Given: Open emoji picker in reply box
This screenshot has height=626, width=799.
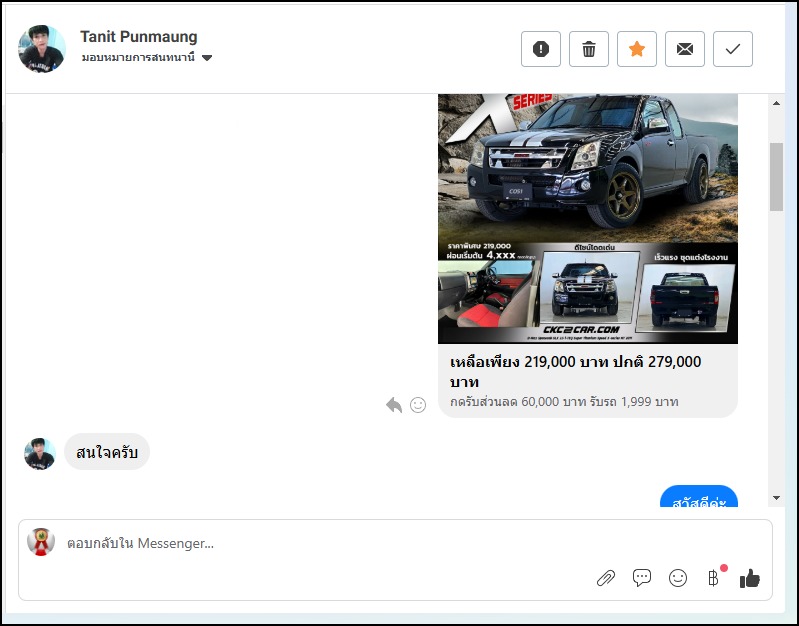Looking at the screenshot, I should tap(678, 578).
